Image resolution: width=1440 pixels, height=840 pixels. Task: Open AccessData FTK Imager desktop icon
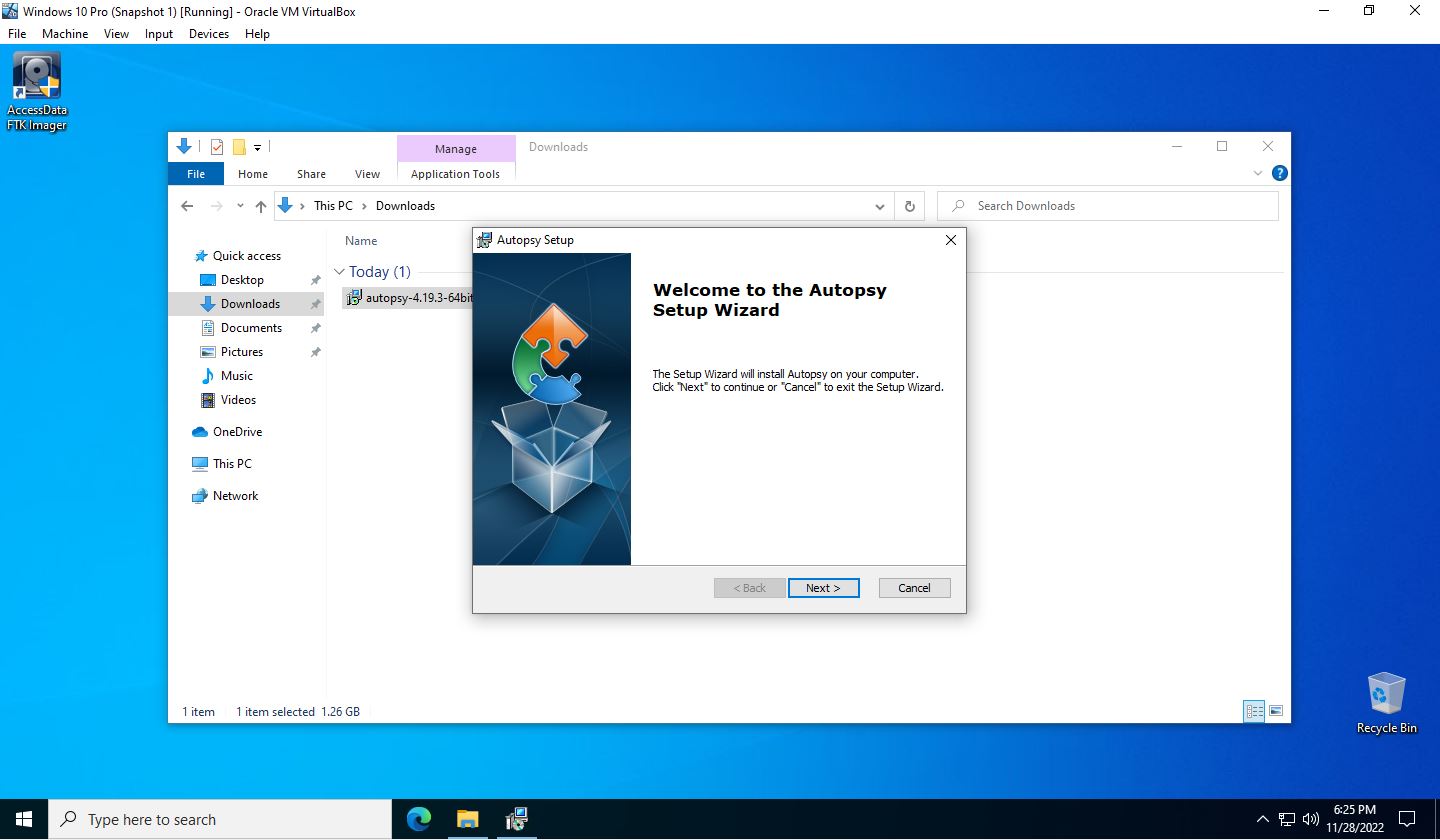coord(37,91)
